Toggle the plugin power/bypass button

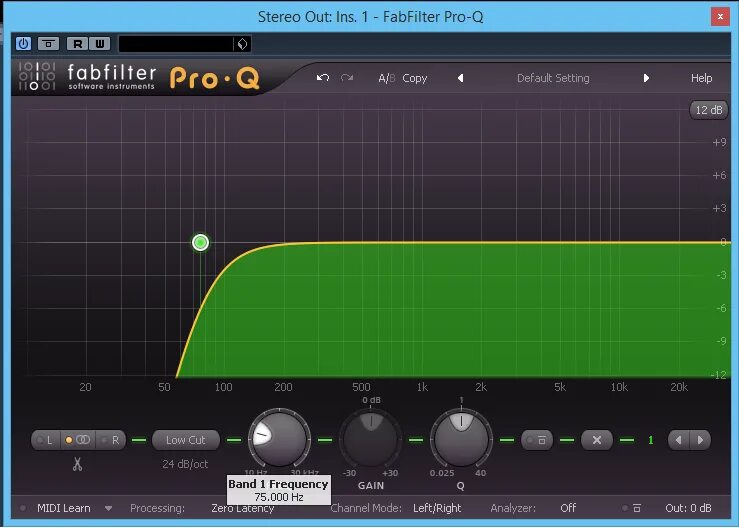pos(23,44)
